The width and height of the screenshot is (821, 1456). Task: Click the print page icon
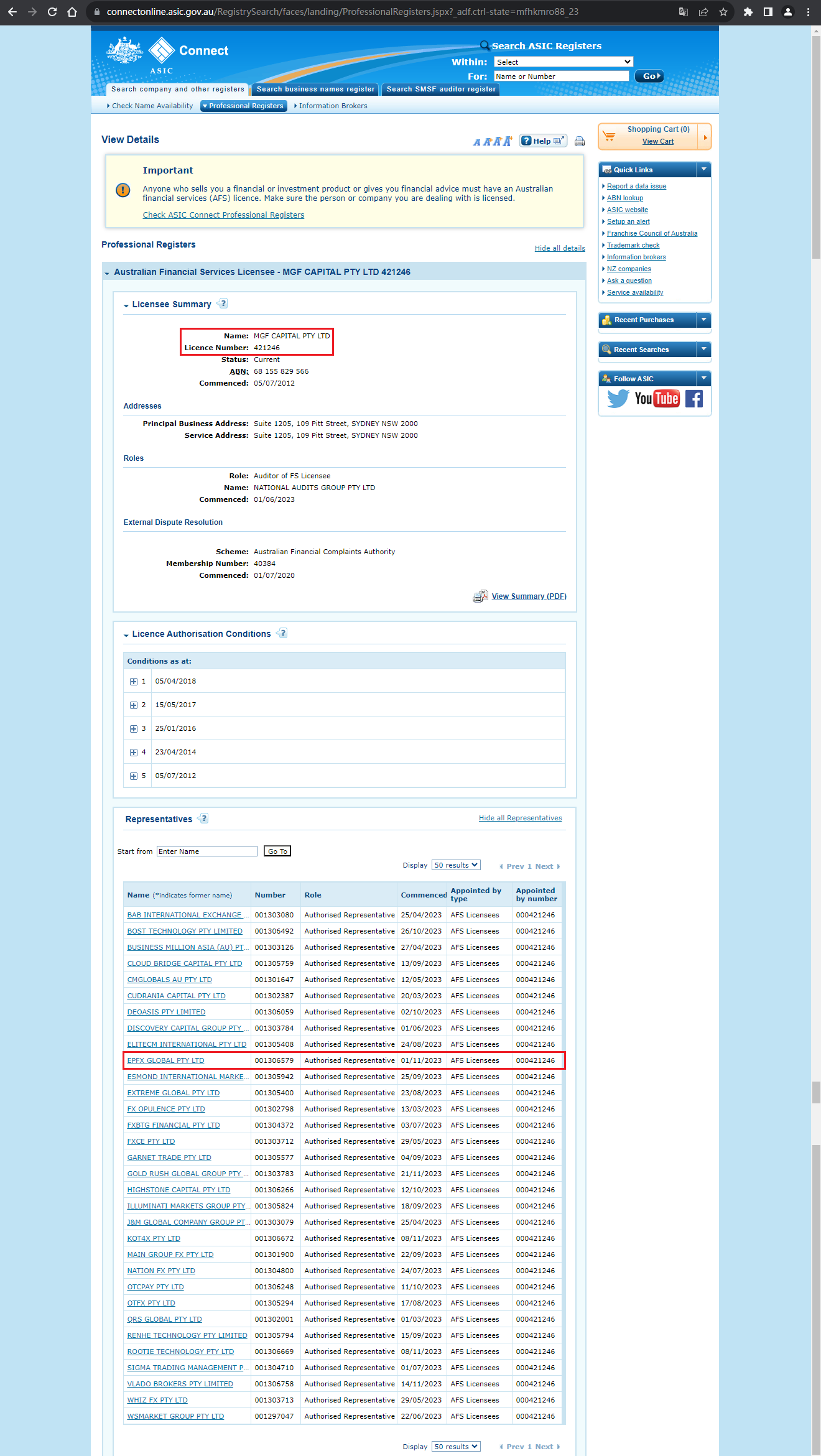[580, 141]
